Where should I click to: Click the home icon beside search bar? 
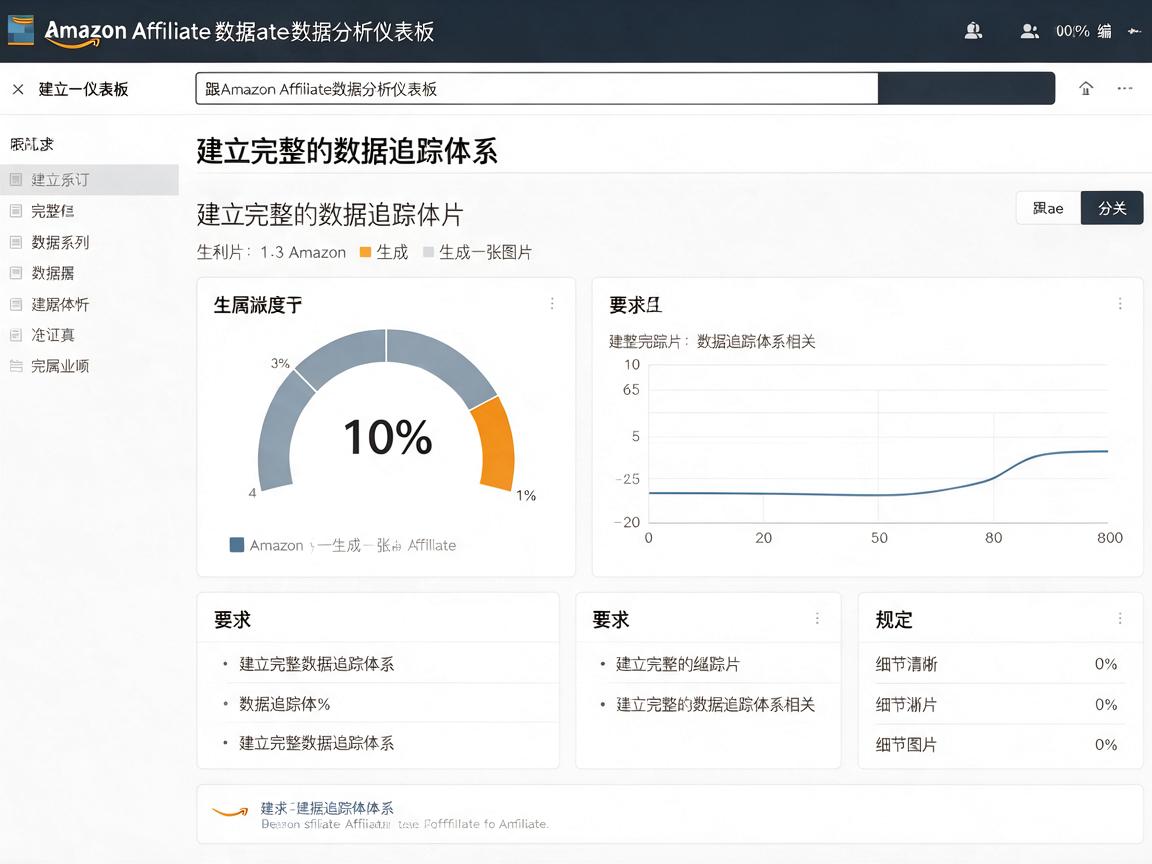[1086, 88]
